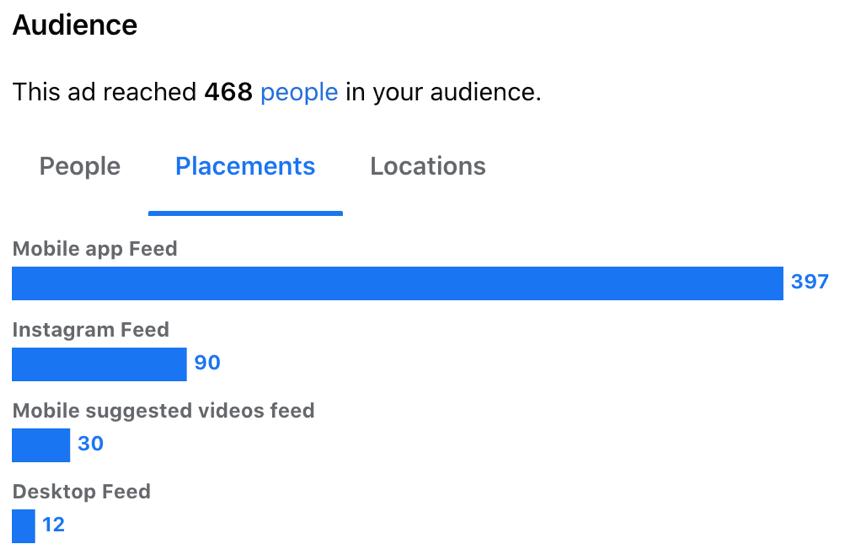The width and height of the screenshot is (856, 550).
Task: Click the 12 value label
Action: 54,525
